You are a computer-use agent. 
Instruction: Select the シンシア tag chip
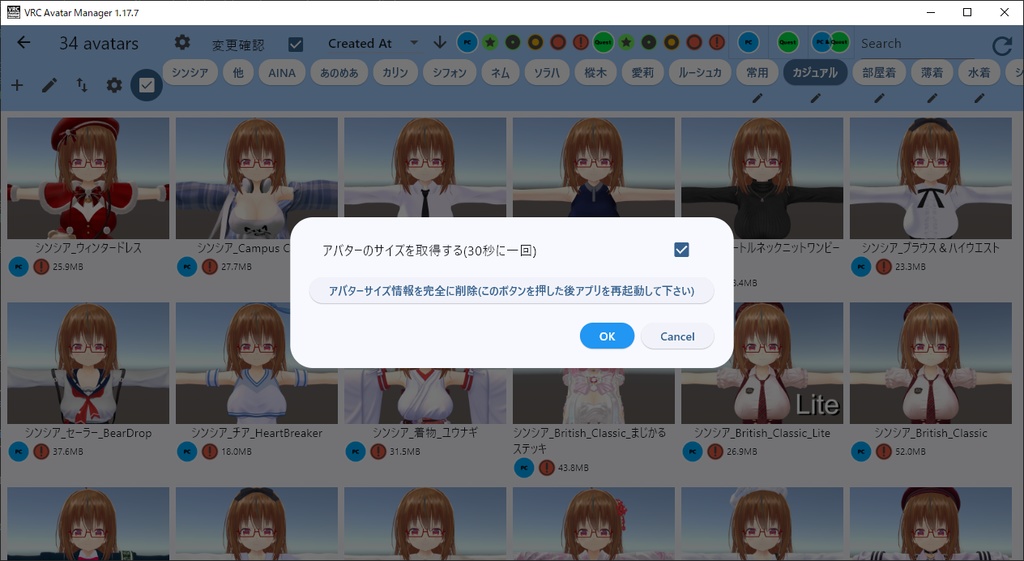[190, 72]
